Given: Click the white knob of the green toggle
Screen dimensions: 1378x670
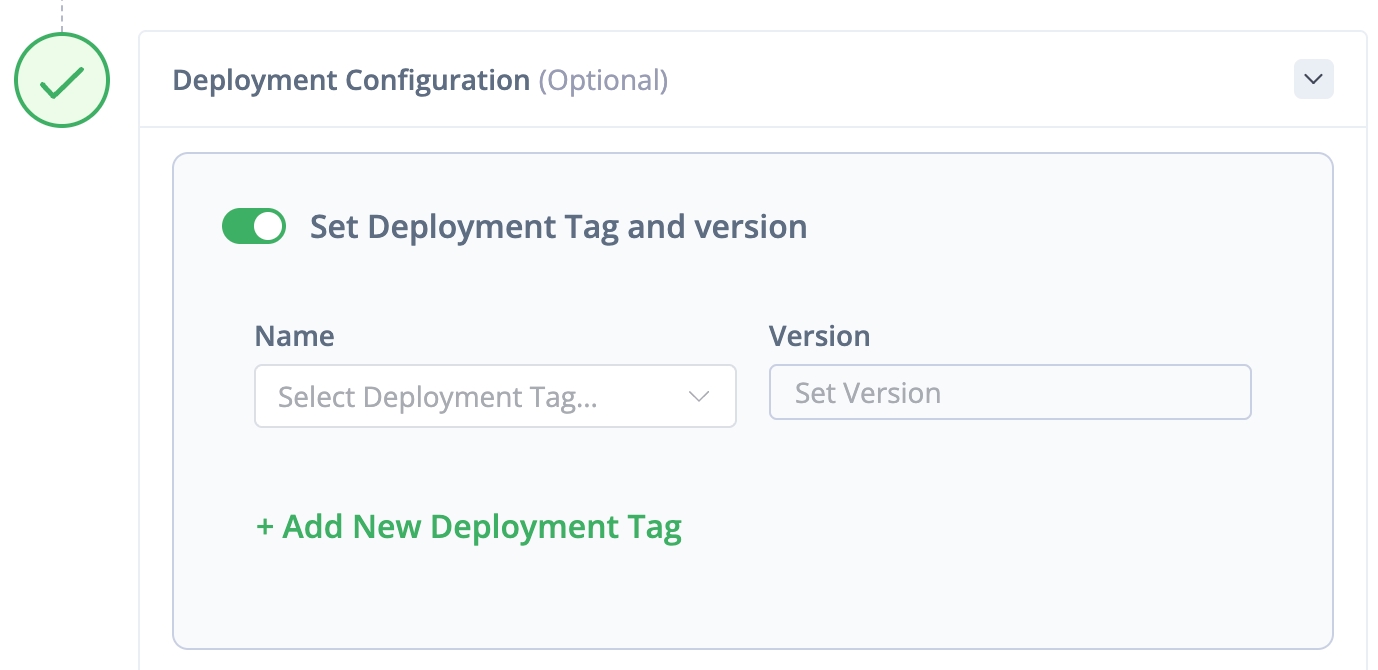Looking at the screenshot, I should coord(268,227).
